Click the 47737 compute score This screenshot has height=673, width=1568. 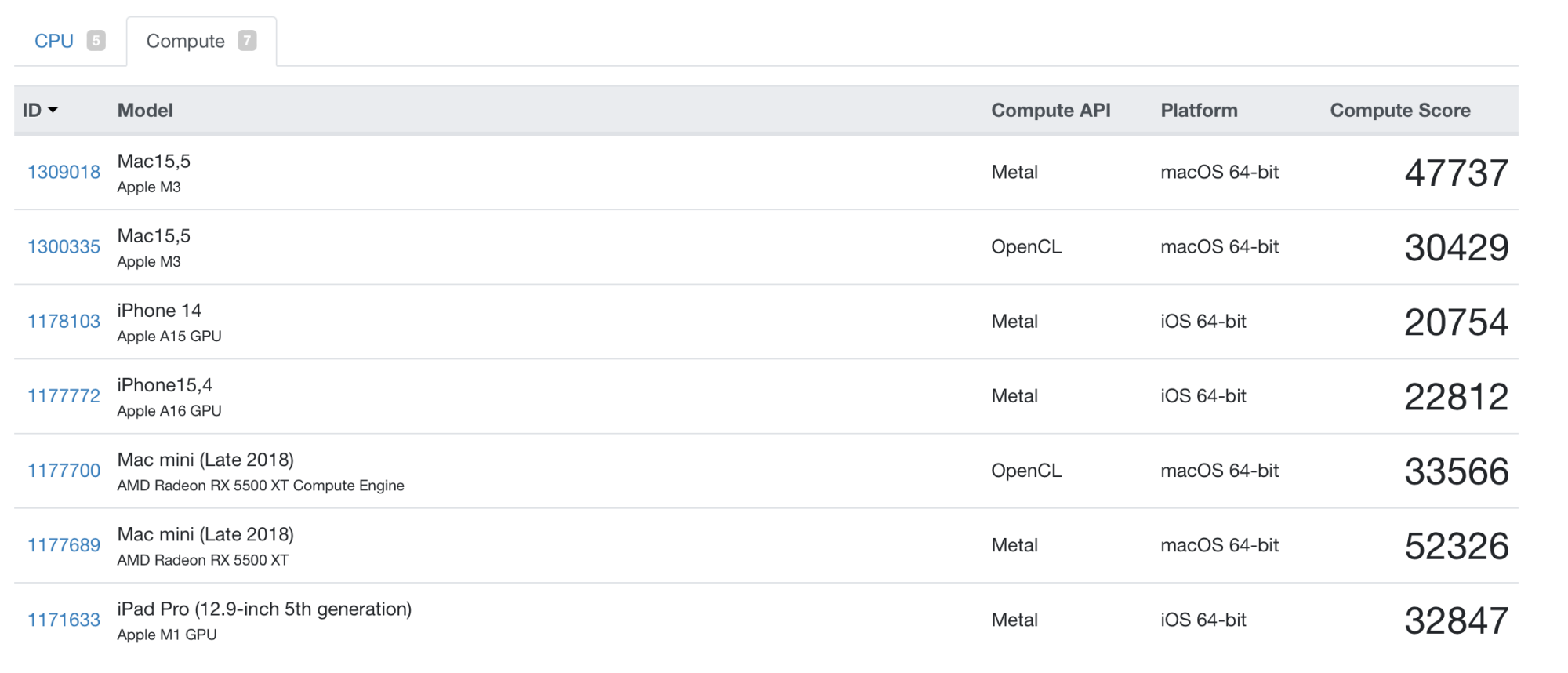click(1456, 173)
